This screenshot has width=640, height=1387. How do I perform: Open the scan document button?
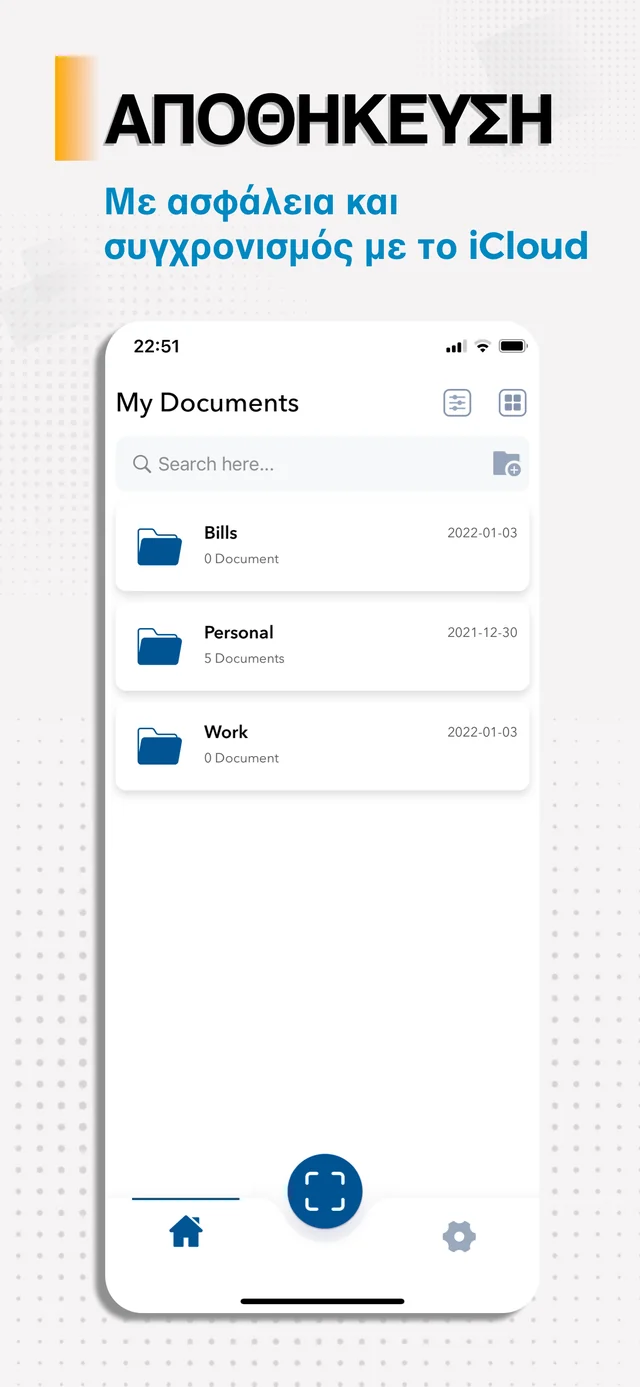tap(325, 1191)
